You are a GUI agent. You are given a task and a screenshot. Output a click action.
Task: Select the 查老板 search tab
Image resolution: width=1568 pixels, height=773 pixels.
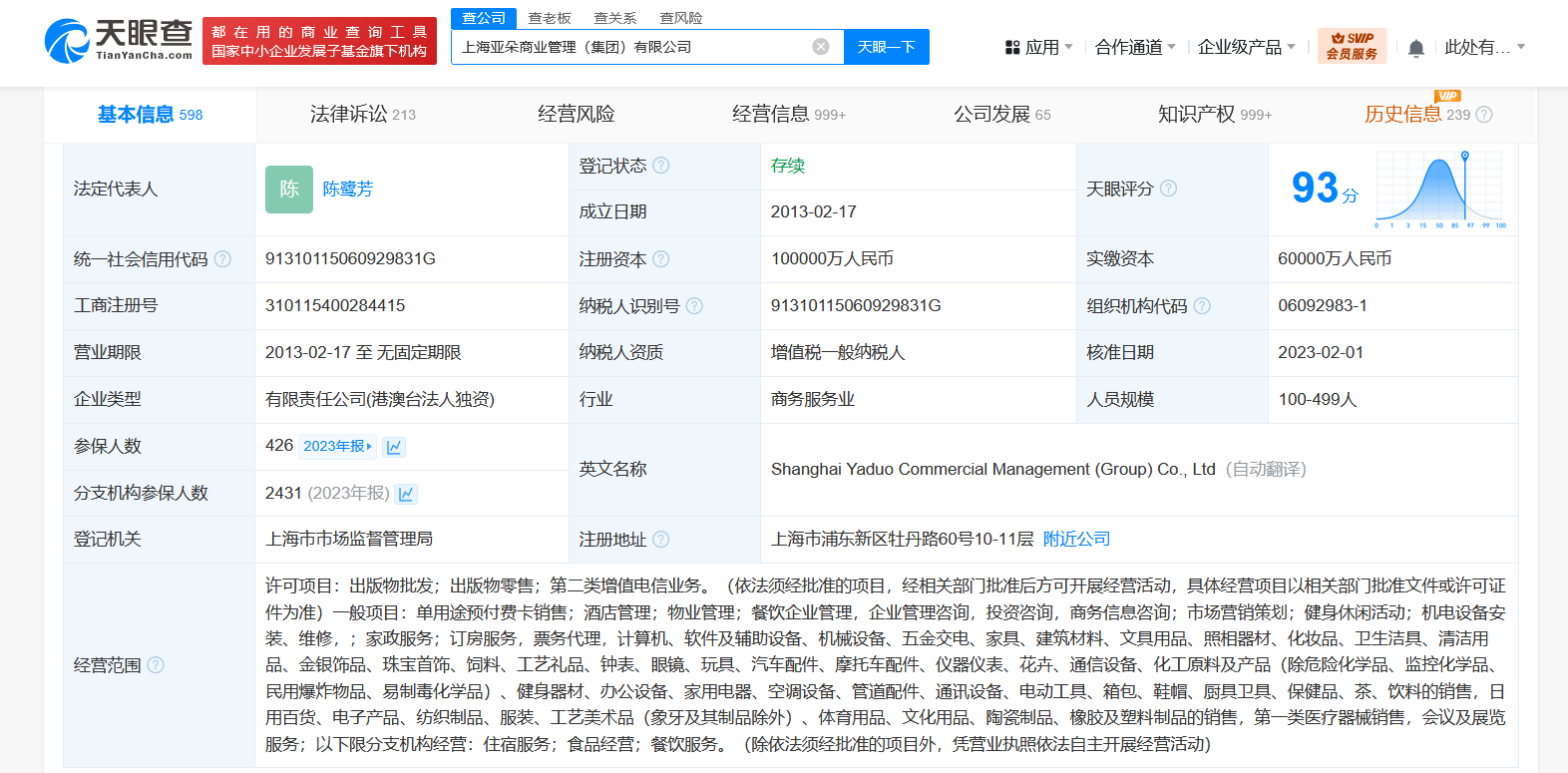click(550, 18)
